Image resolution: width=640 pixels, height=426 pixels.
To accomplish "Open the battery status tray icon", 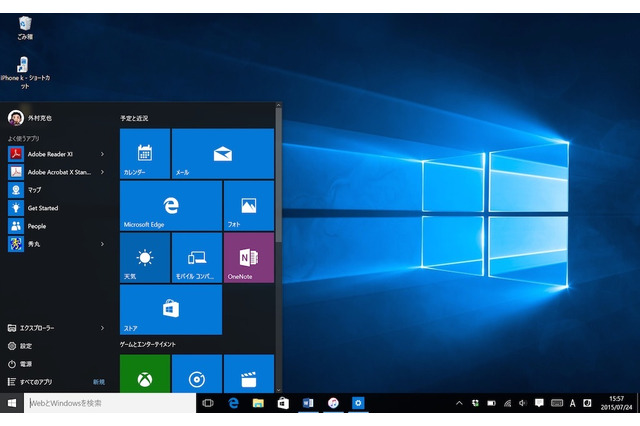I will tap(491, 403).
